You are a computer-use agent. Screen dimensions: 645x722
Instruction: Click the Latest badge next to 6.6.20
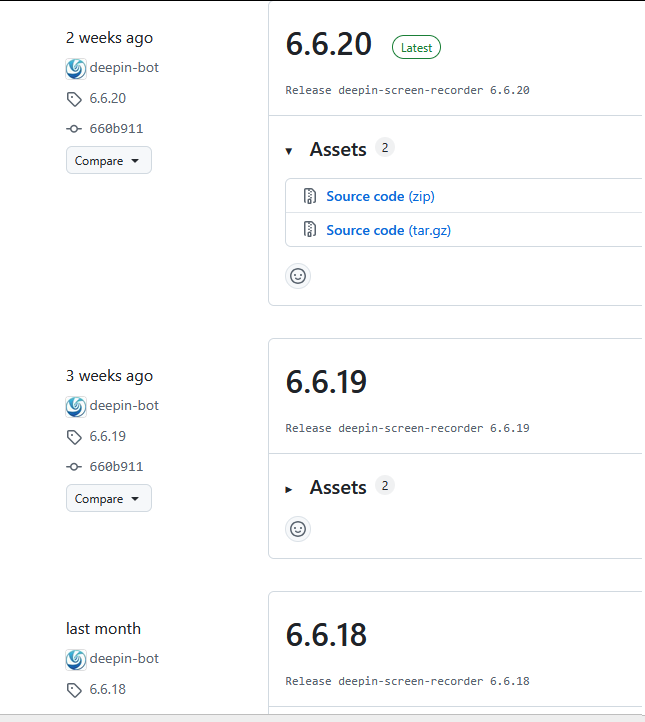[x=416, y=47]
